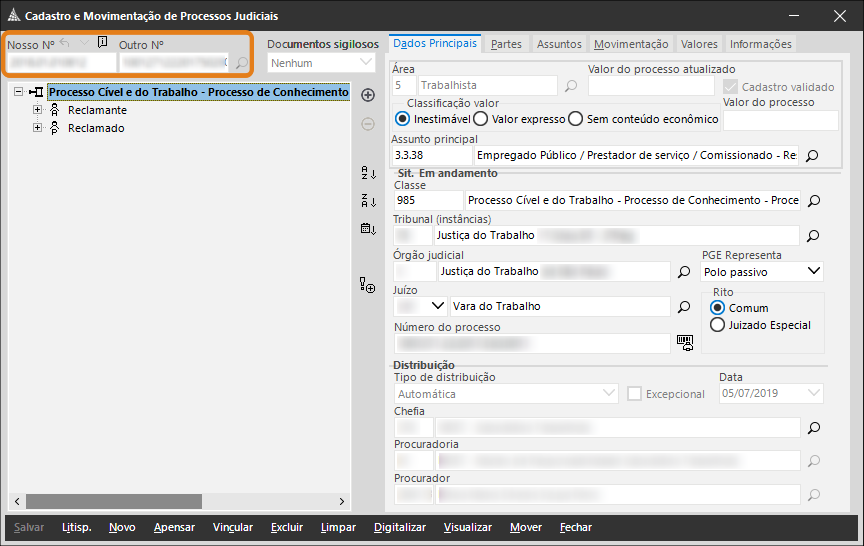Choose the Juizado Especial rito option
Screen dimensions: 864x546
(x=717, y=325)
